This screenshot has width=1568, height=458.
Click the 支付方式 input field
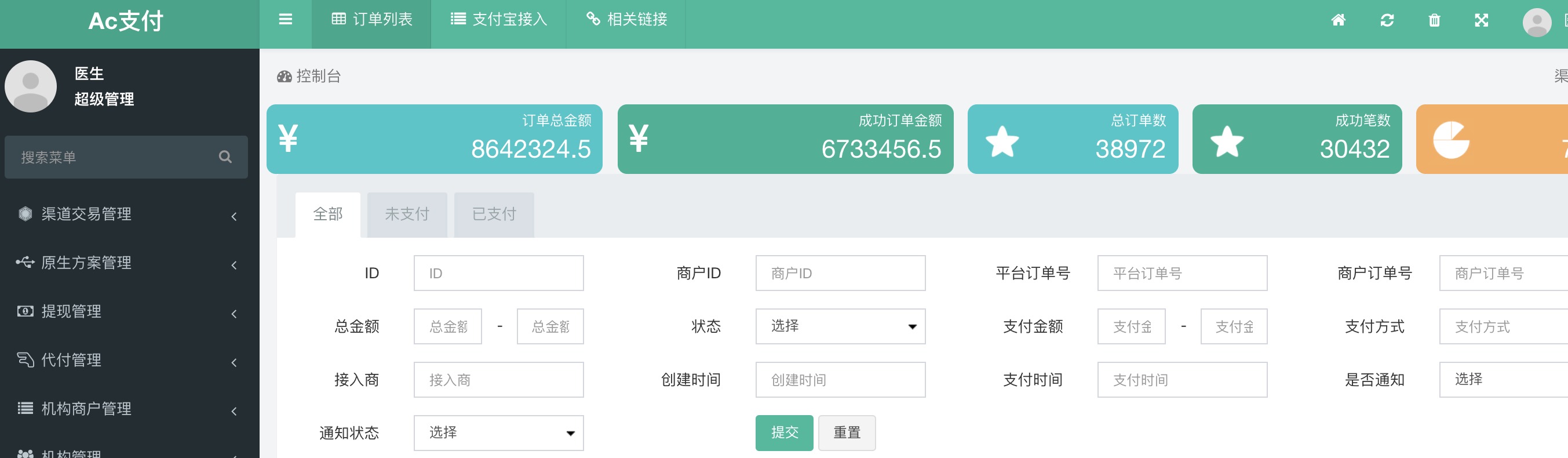tap(1504, 326)
